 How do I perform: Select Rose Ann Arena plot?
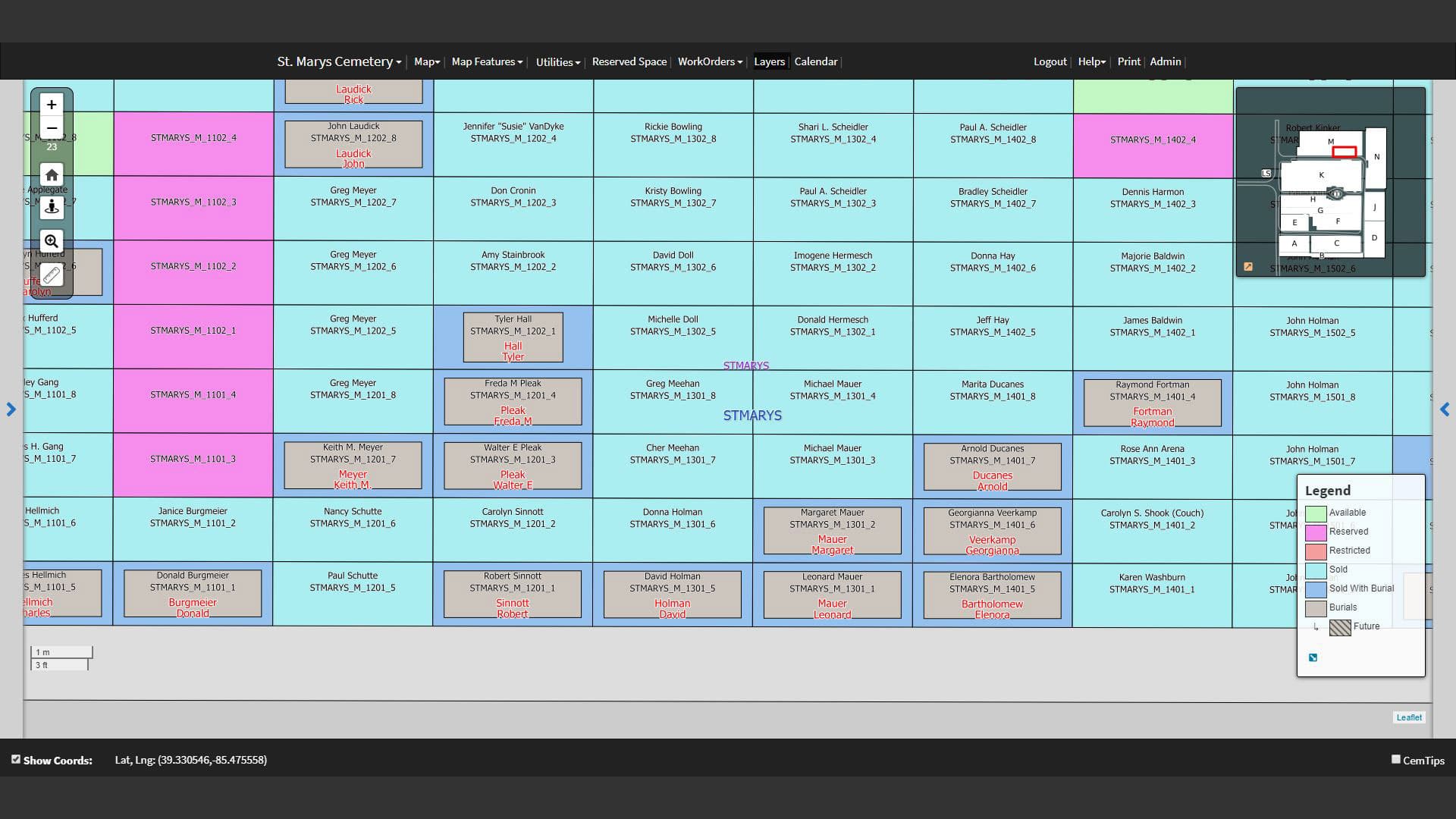pos(1152,466)
